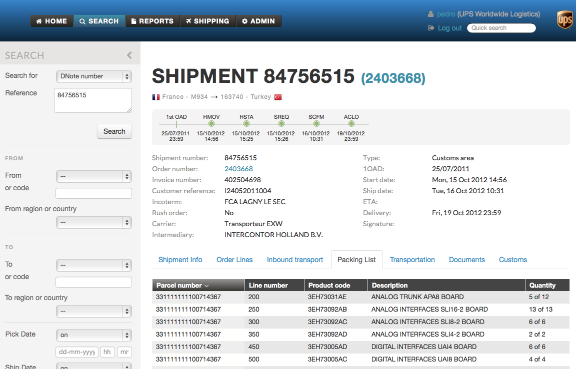Switch to the Inbound transport tab
Screen dimensions: 576x369
pyautogui.click(x=295, y=260)
